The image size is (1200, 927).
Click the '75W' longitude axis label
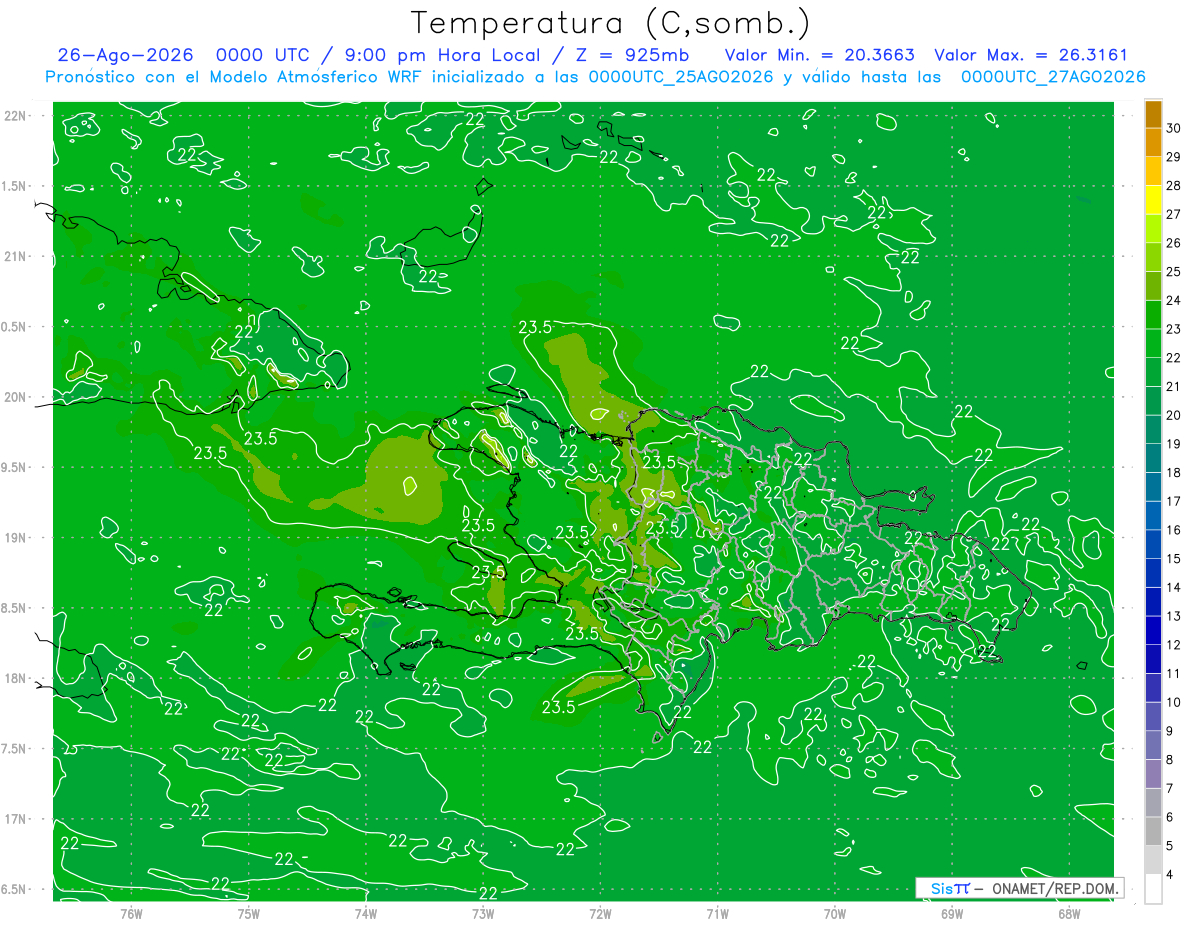point(249,914)
